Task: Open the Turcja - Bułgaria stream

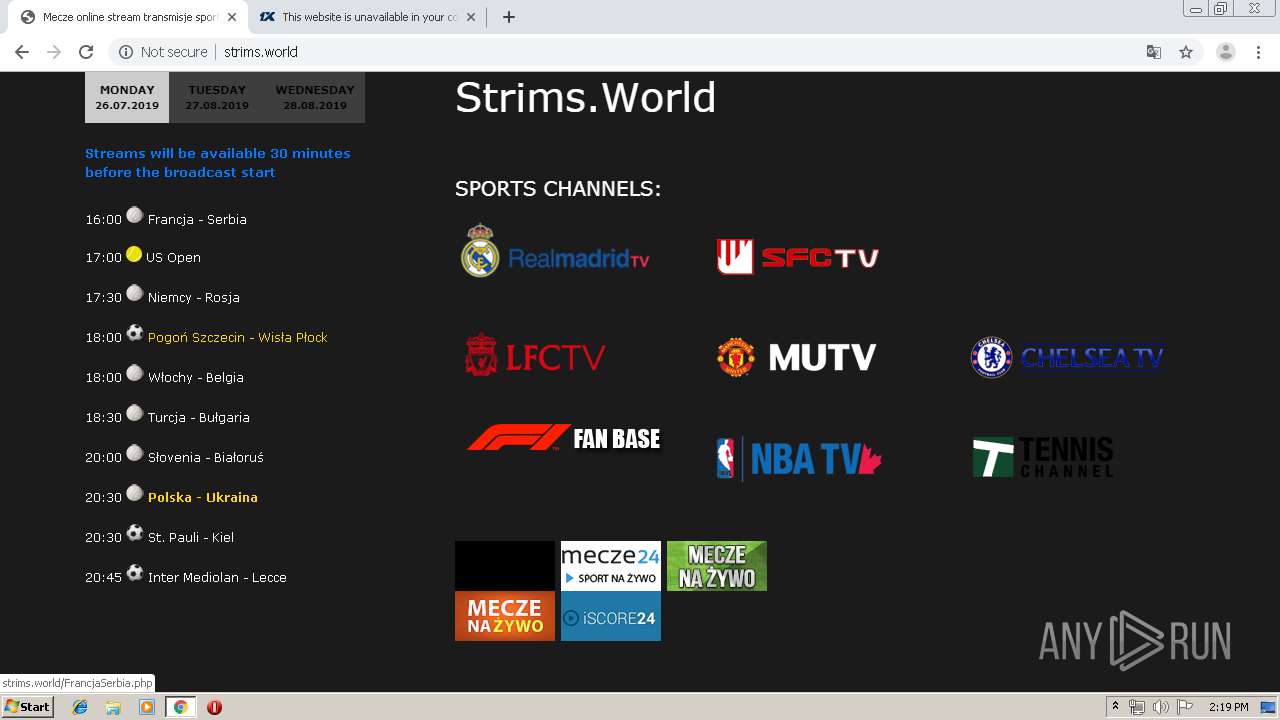Action: coord(199,417)
